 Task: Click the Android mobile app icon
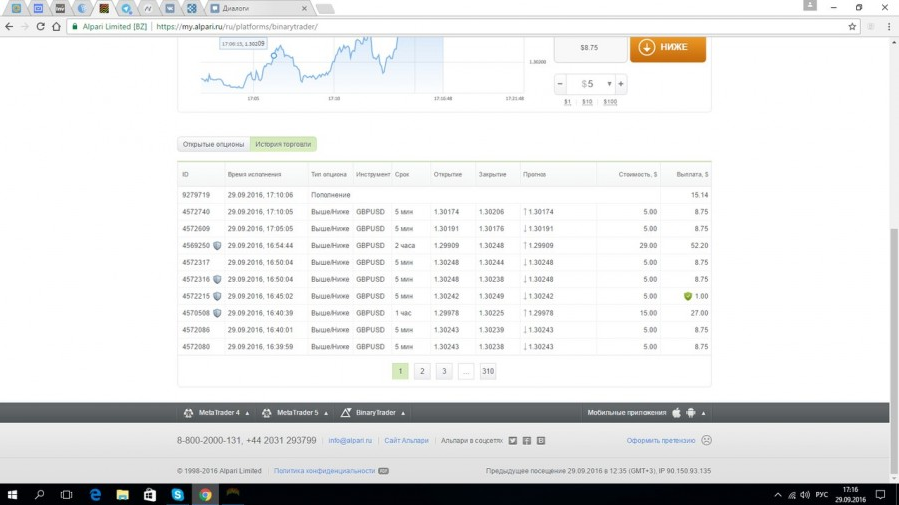click(691, 412)
